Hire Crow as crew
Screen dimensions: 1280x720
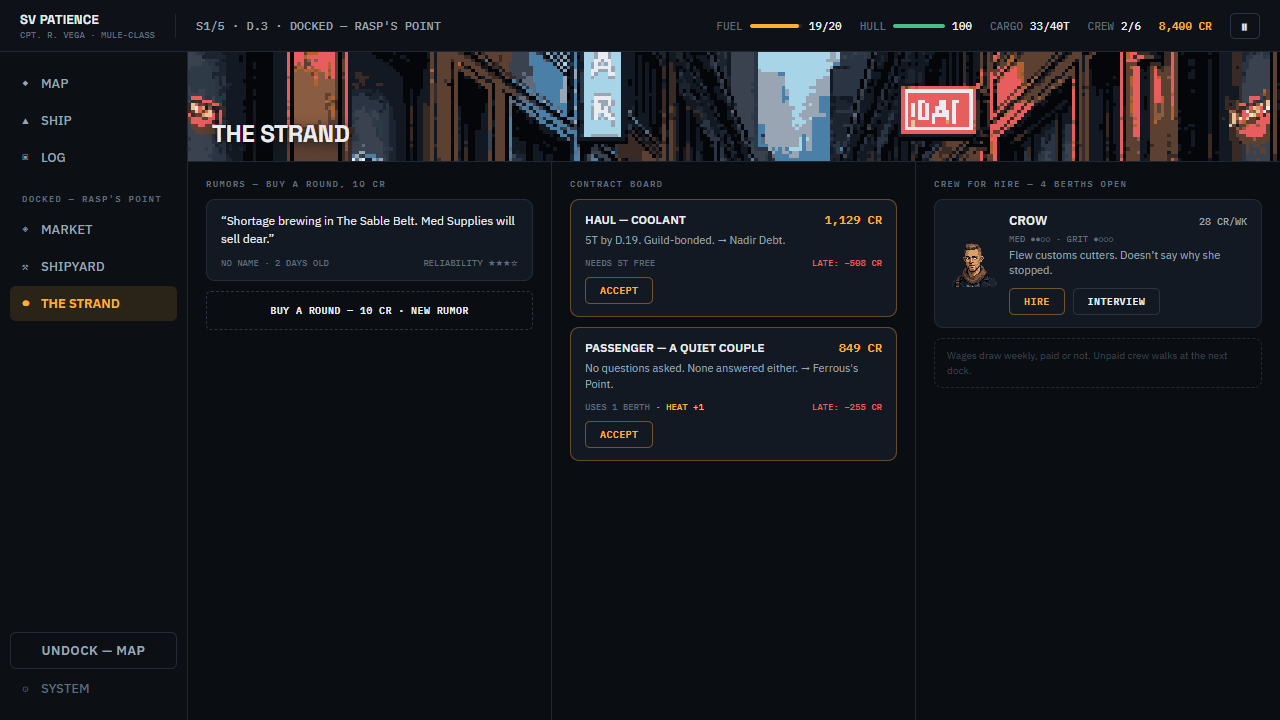1037,301
